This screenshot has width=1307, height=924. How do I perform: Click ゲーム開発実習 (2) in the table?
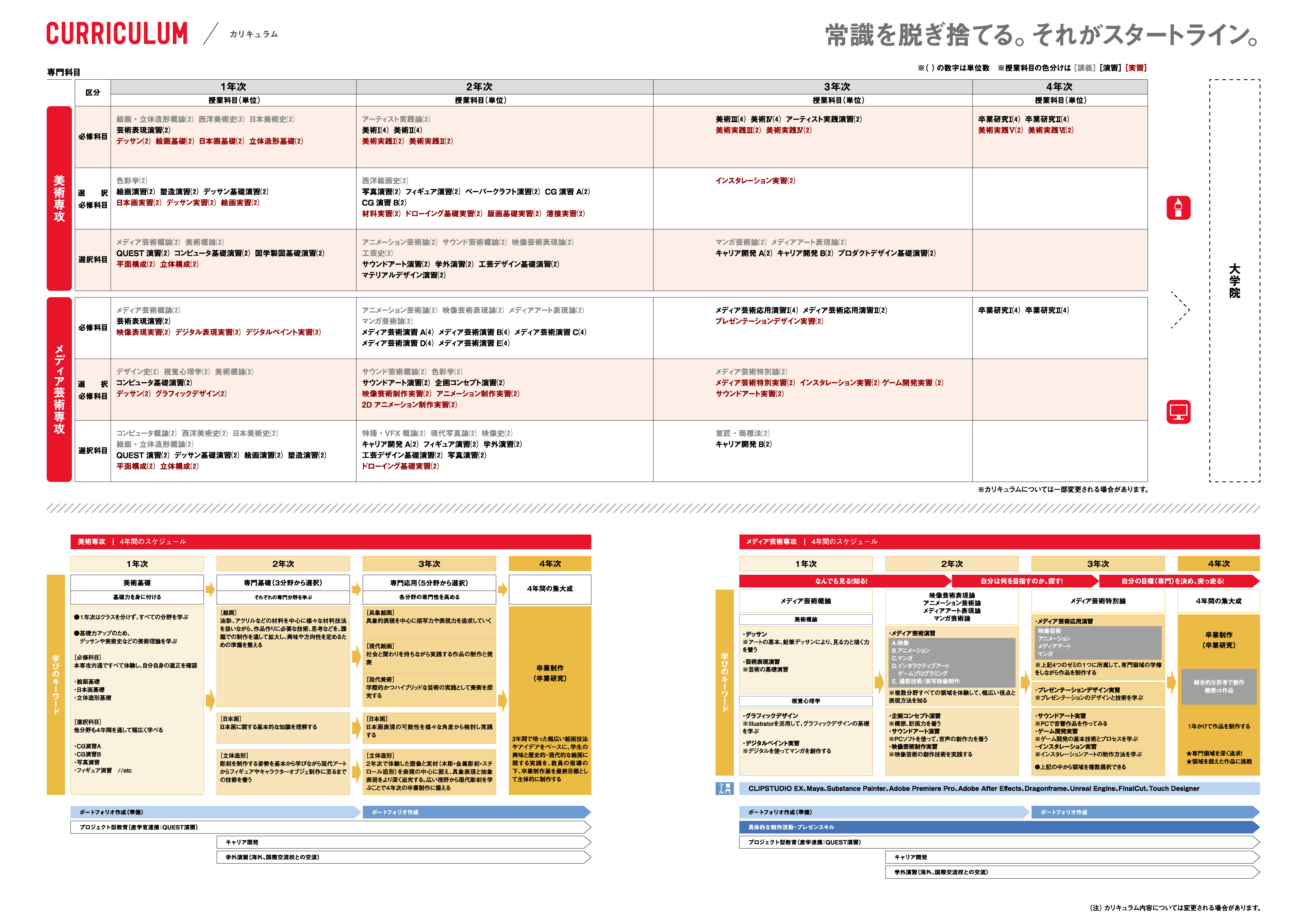point(913,383)
